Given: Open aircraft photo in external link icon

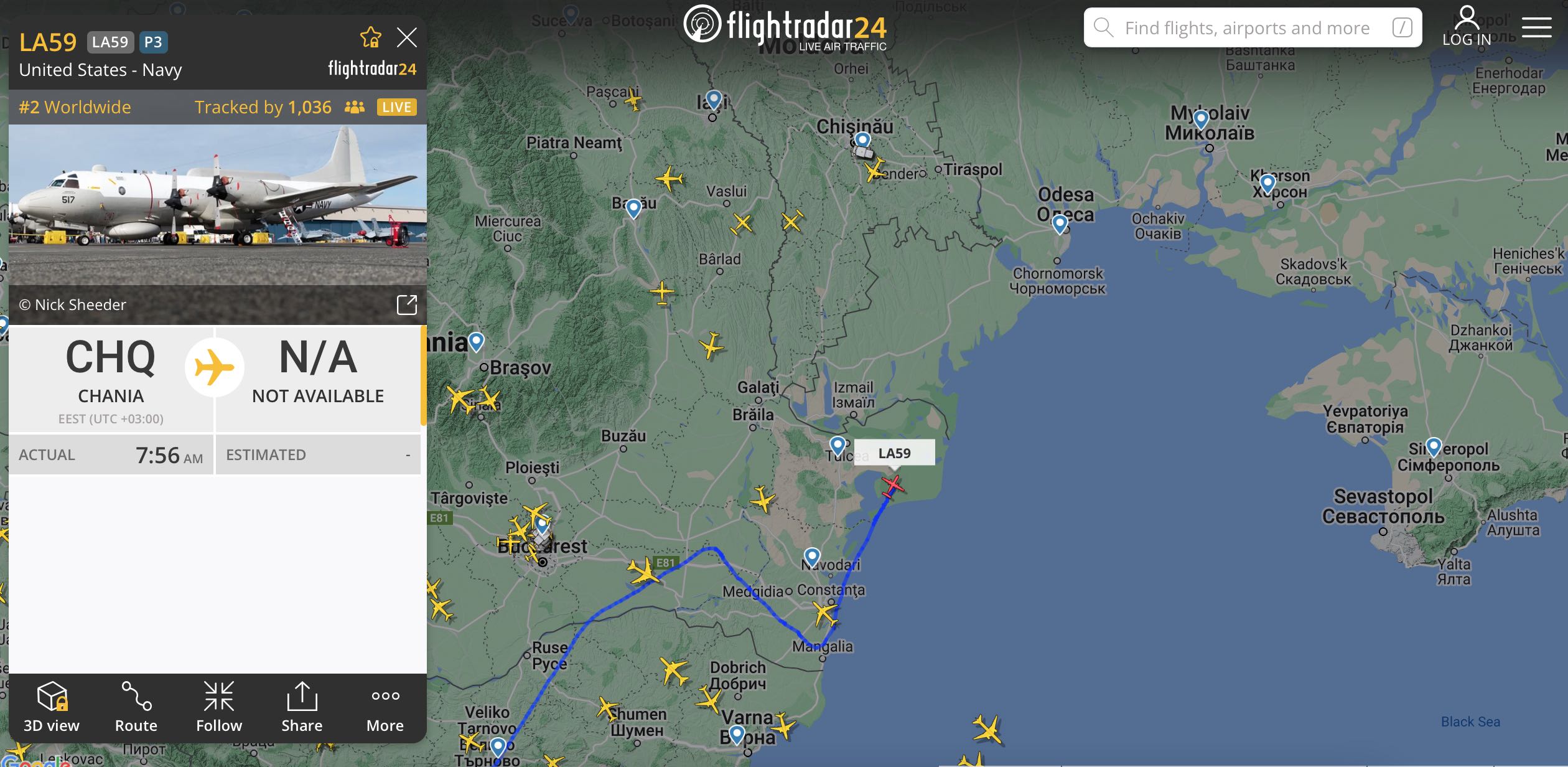Looking at the screenshot, I should [x=407, y=304].
